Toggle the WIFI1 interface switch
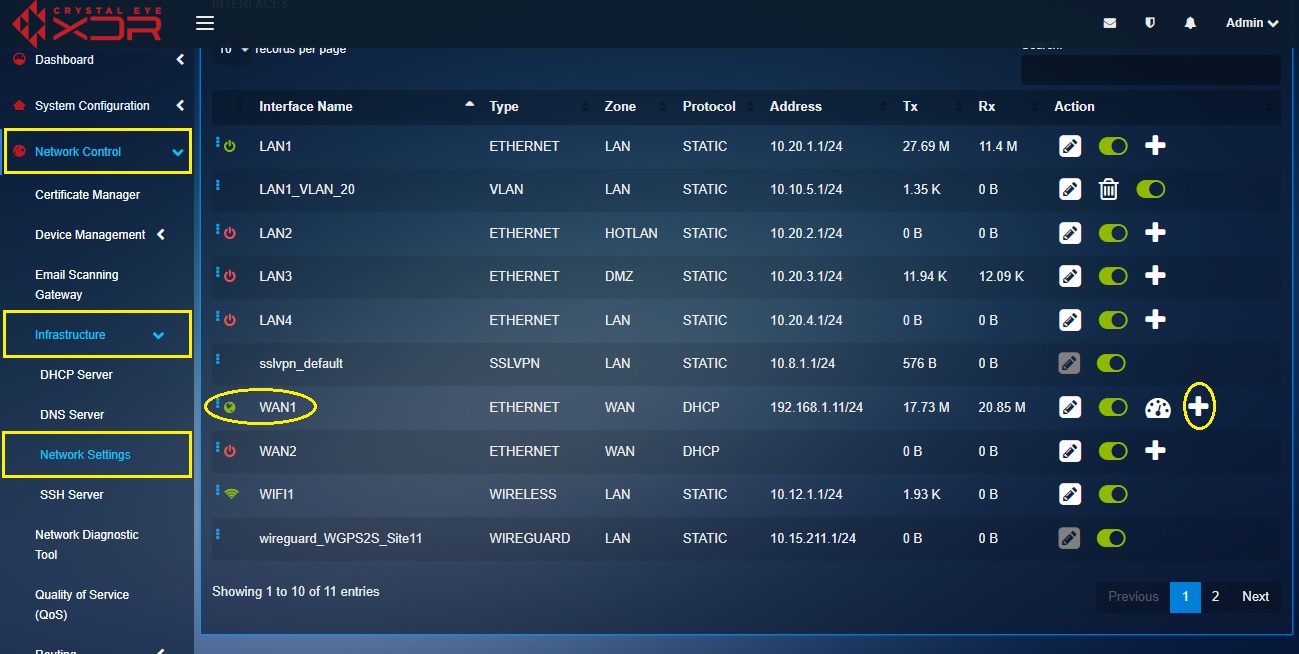The height and width of the screenshot is (654, 1299). tap(1113, 494)
